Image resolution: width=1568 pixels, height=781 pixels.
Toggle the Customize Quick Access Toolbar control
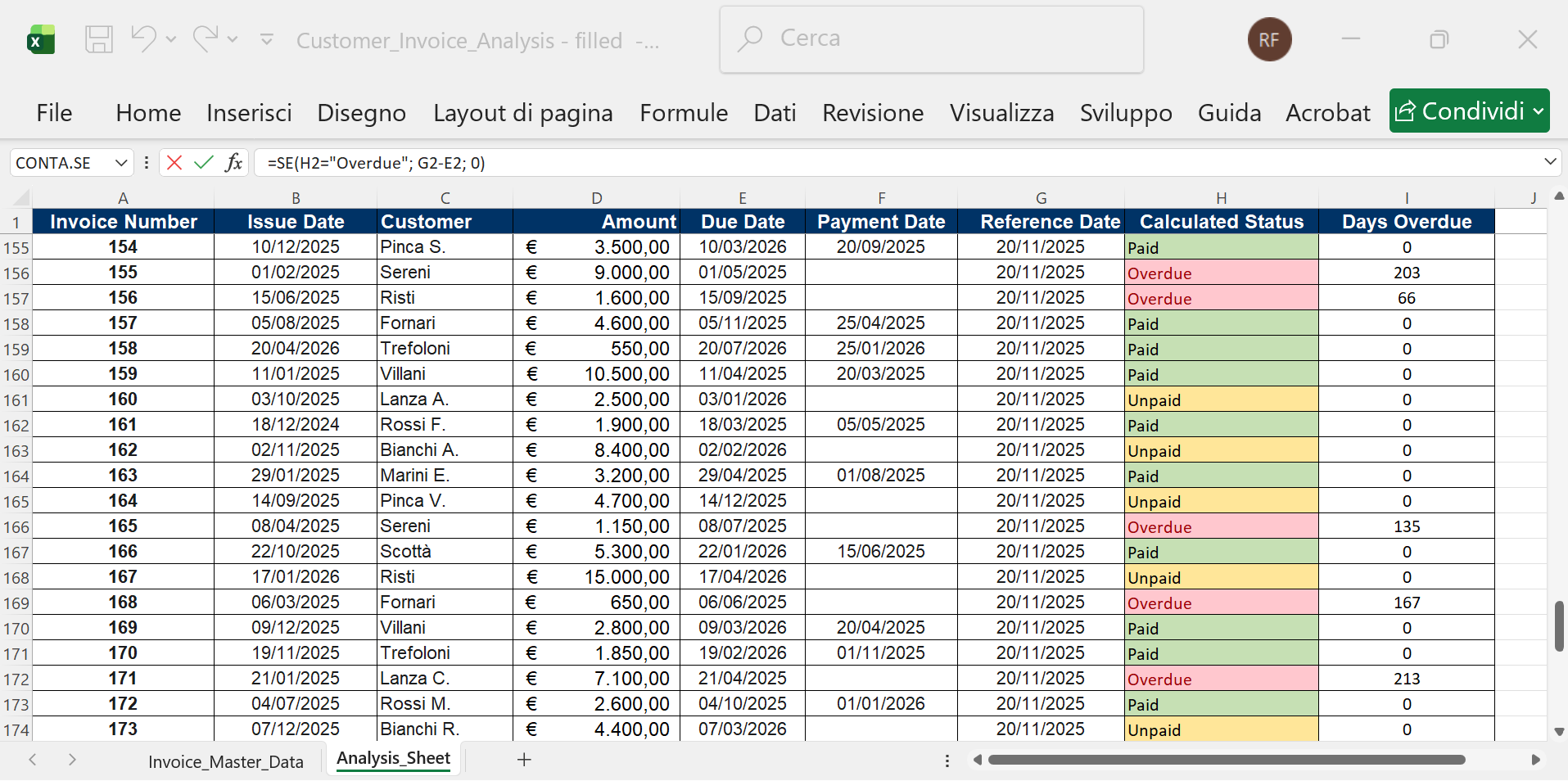click(x=266, y=38)
